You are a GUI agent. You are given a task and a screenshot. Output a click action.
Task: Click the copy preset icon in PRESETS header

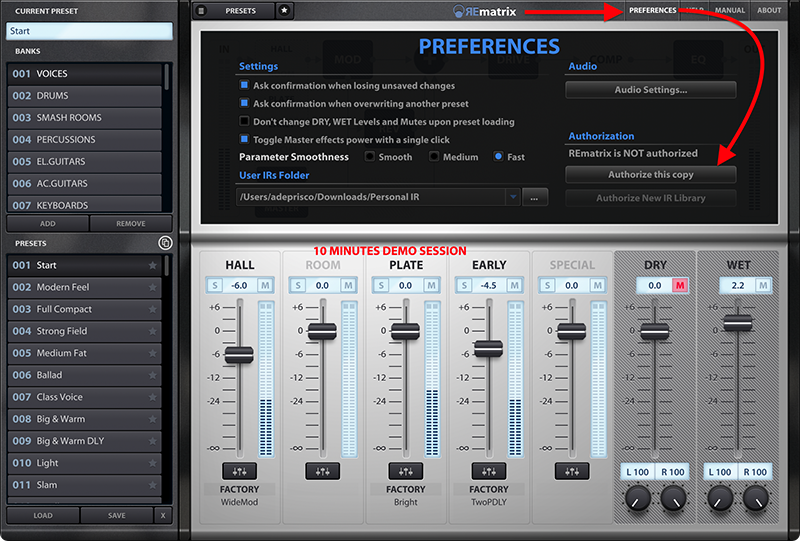(165, 243)
